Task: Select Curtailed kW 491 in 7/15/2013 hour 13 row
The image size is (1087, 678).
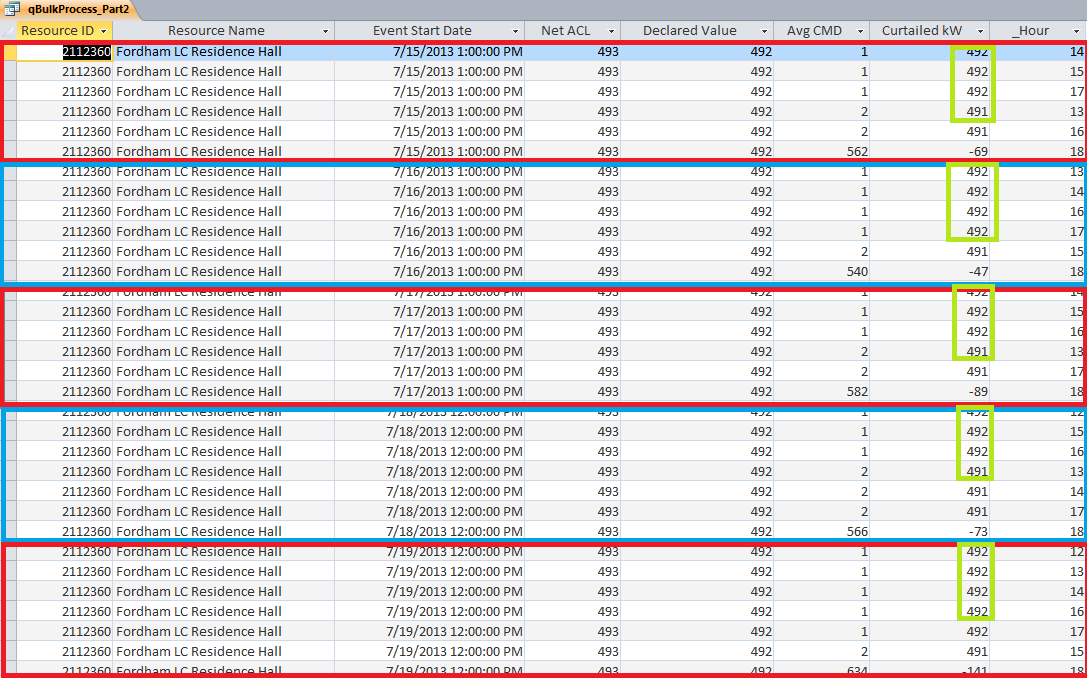Action: 930,111
